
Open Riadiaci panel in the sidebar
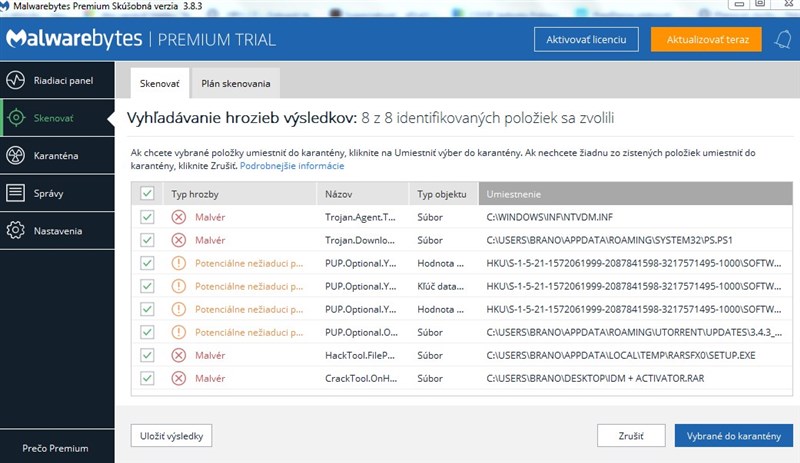[x=57, y=80]
